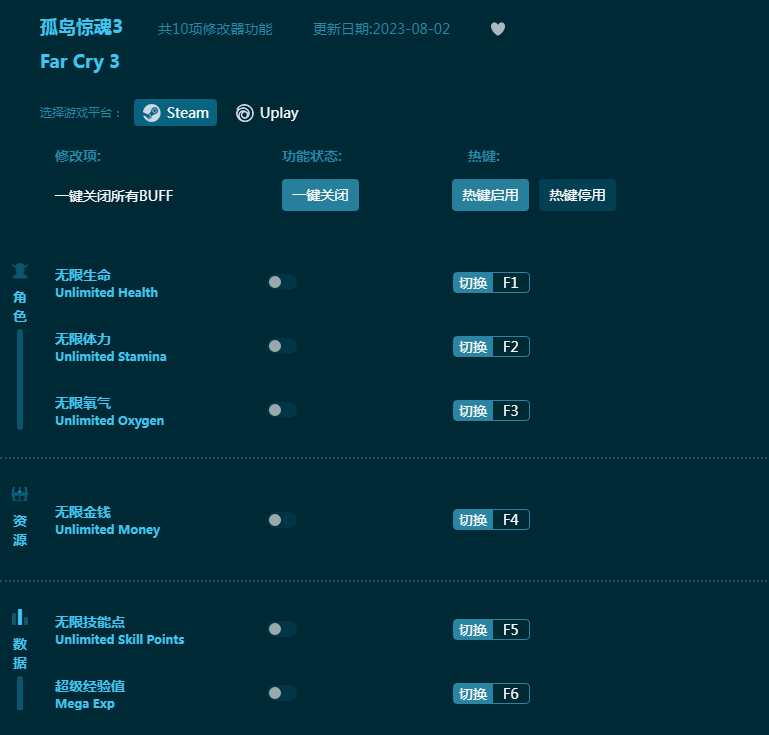The height and width of the screenshot is (735, 769).
Task: Click the 角色 character category icon
Action: pyautogui.click(x=20, y=271)
